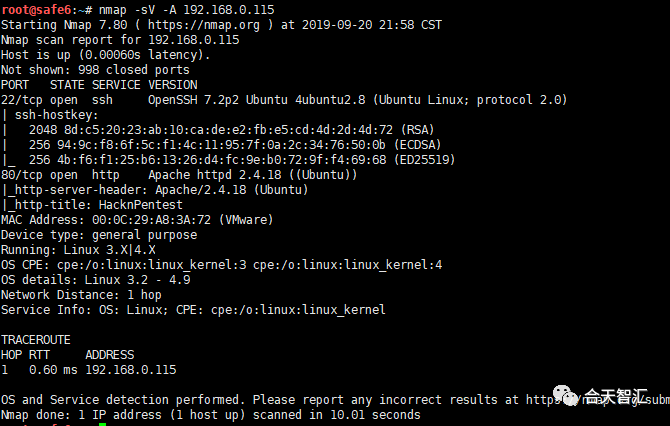The image size is (670, 426).
Task: Click the nmap -sV -A command text
Action: click(x=187, y=9)
